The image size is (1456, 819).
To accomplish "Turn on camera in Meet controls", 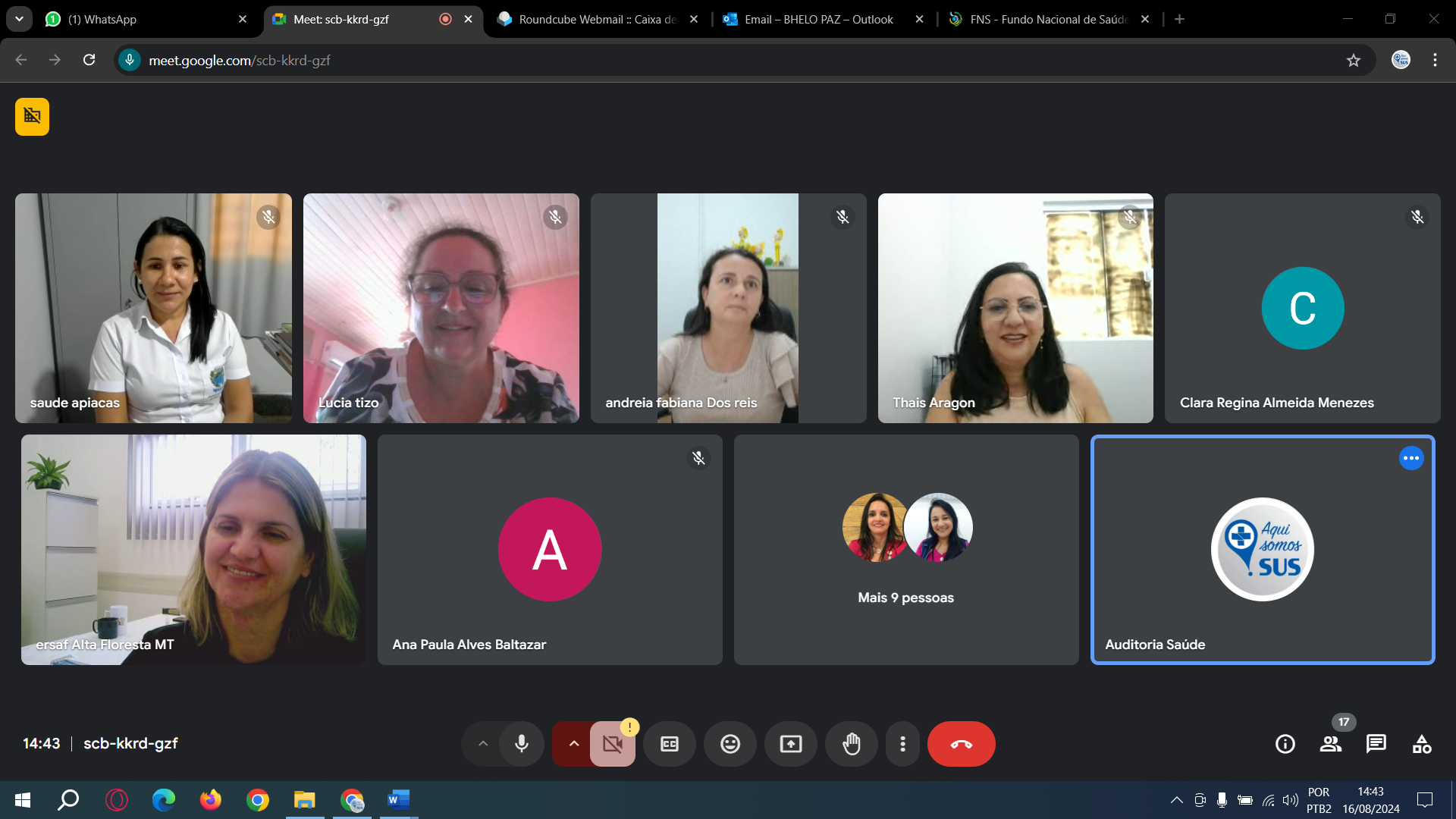I will tap(613, 744).
